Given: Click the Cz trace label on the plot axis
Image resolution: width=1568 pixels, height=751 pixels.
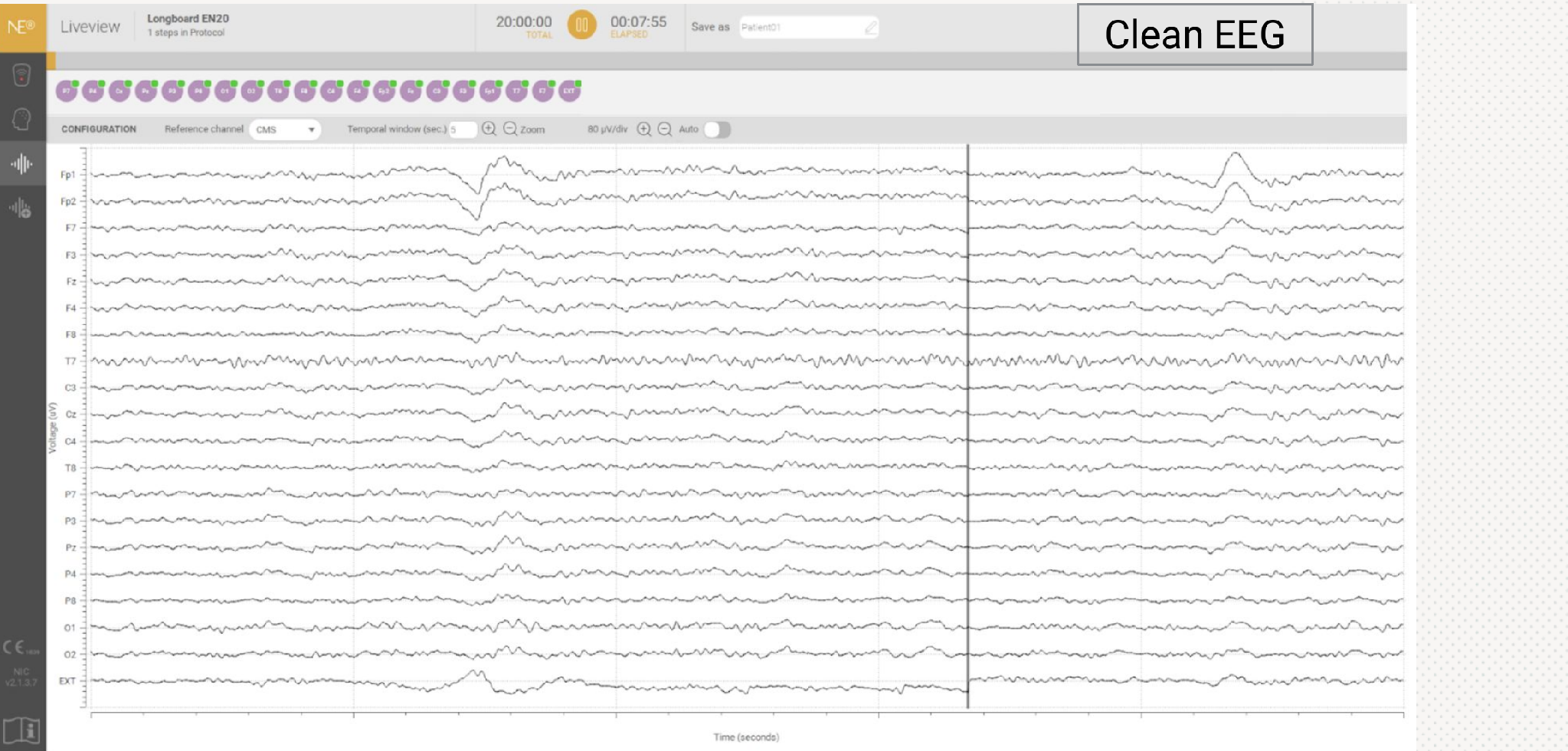Looking at the screenshot, I should tap(71, 415).
